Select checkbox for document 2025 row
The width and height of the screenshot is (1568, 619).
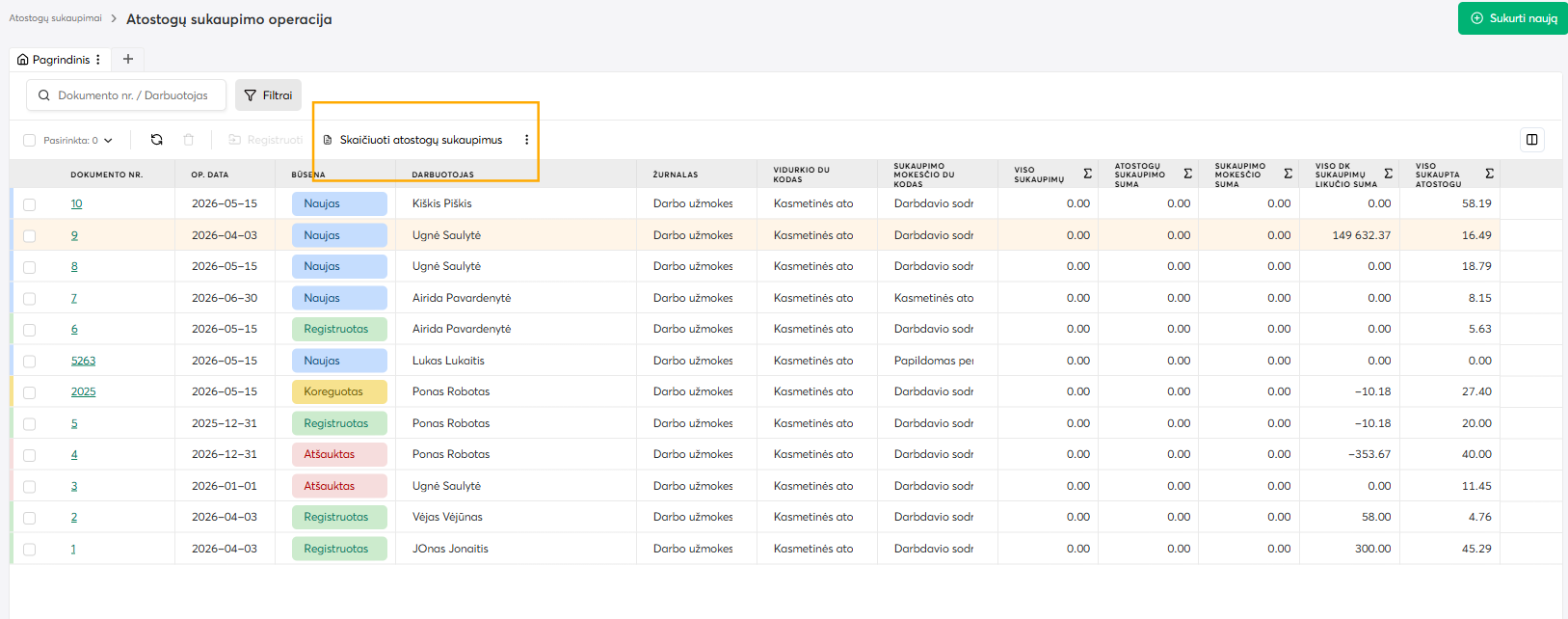pyautogui.click(x=29, y=392)
